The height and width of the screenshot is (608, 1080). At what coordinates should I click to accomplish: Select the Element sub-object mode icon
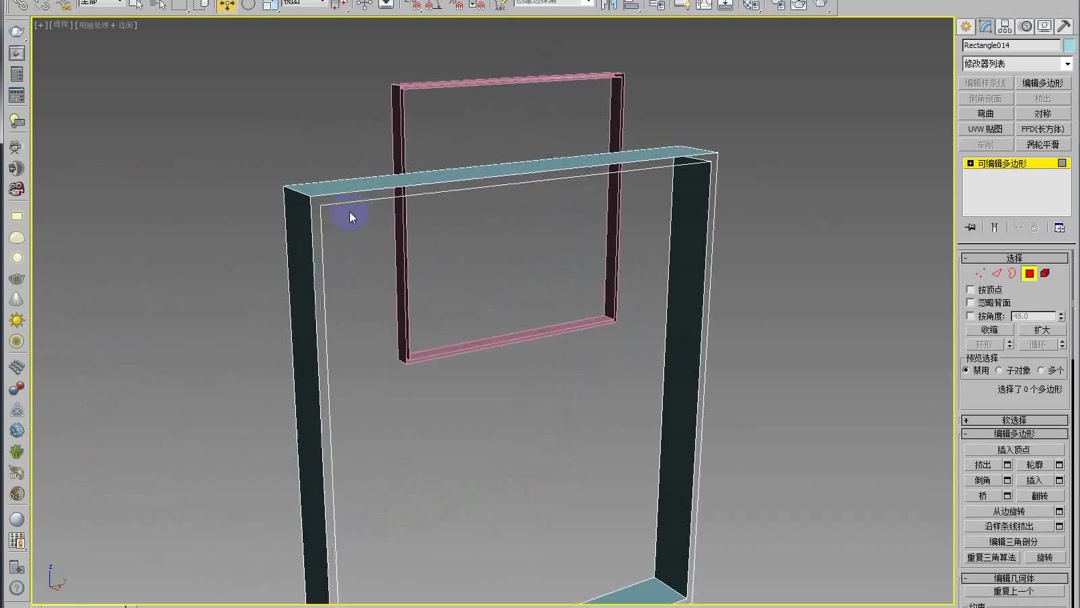[1044, 273]
